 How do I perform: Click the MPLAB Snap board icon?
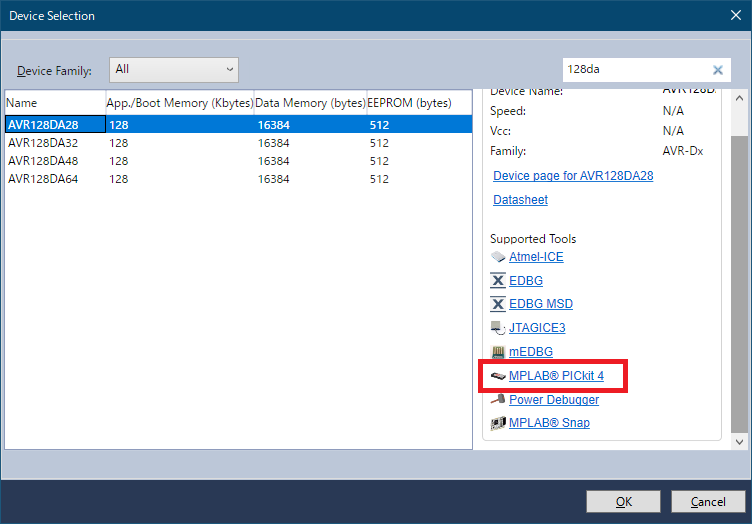[498, 423]
